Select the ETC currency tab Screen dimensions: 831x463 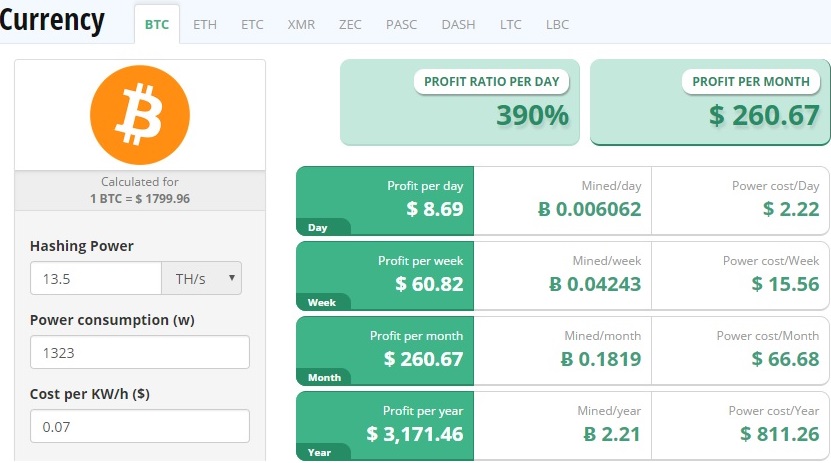tap(252, 24)
